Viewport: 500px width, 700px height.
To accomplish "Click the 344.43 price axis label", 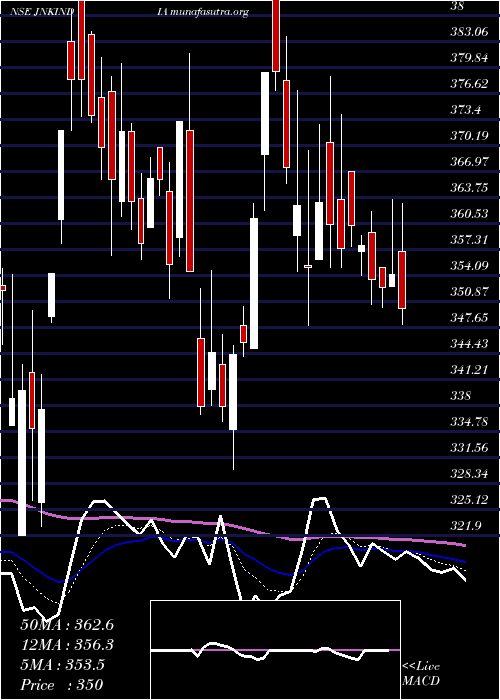I will 469,344.
